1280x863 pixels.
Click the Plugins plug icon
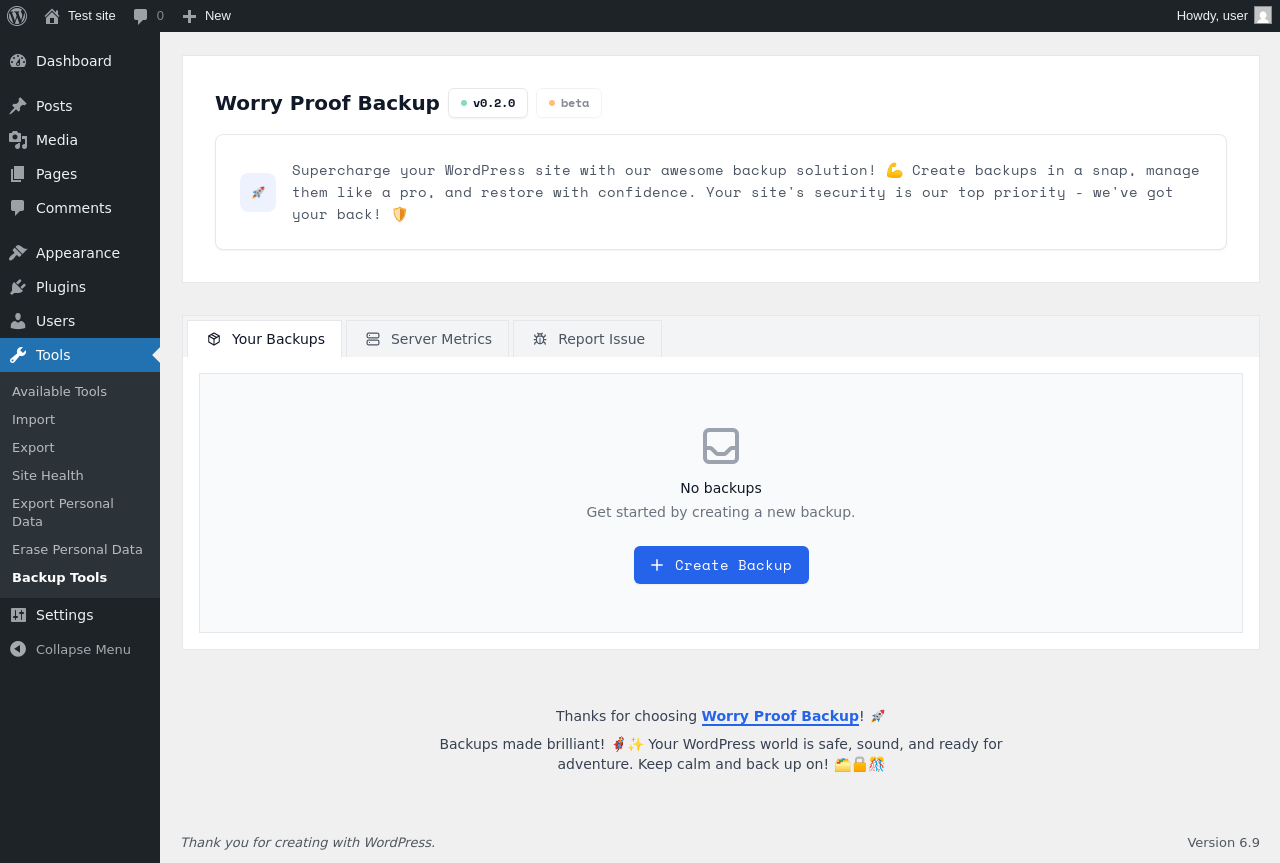[x=18, y=287]
